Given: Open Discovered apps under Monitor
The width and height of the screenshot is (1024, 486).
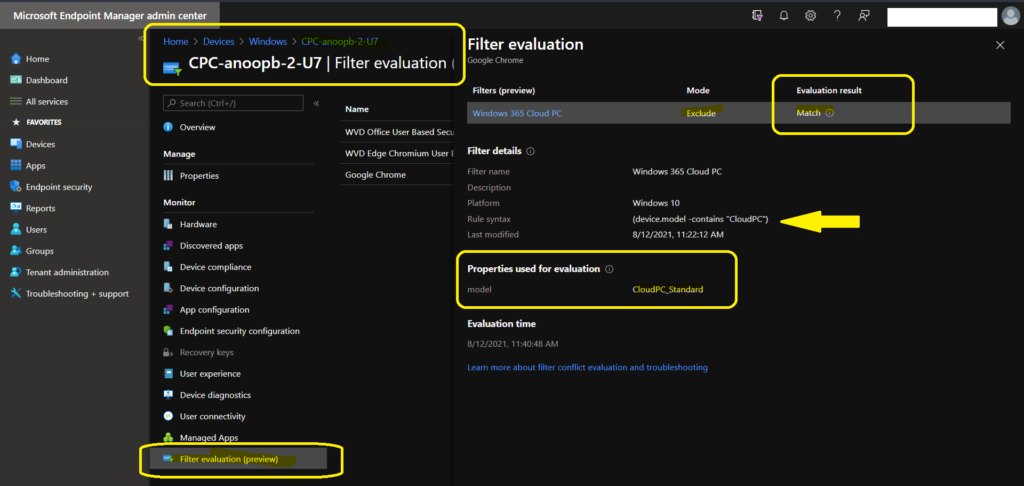Looking at the screenshot, I should tap(211, 246).
